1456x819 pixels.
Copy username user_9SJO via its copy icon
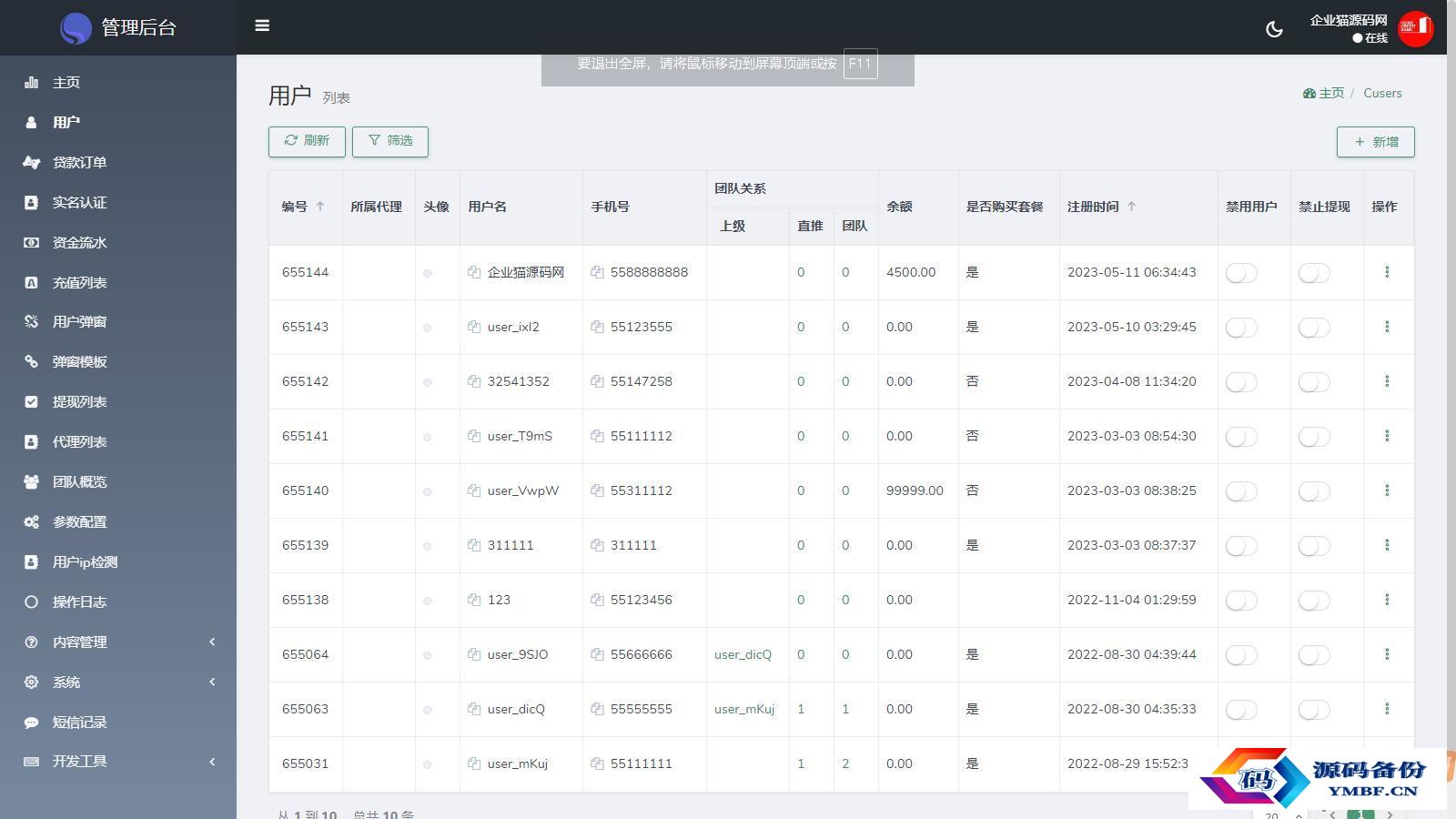click(x=474, y=654)
